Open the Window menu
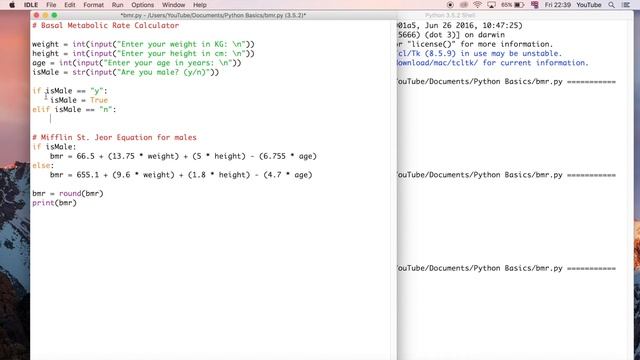640x360 pixels. (x=173, y=5)
